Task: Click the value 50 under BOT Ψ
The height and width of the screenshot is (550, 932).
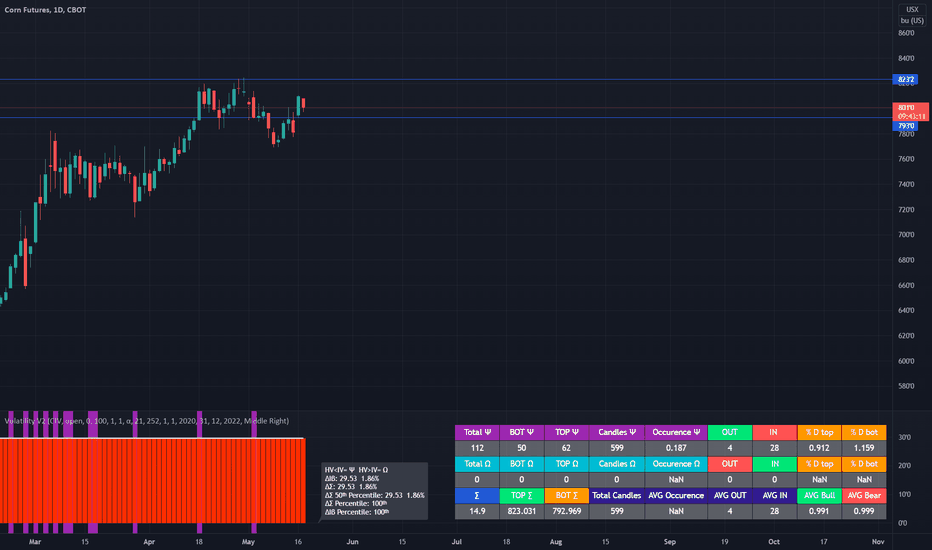Action: point(522,448)
